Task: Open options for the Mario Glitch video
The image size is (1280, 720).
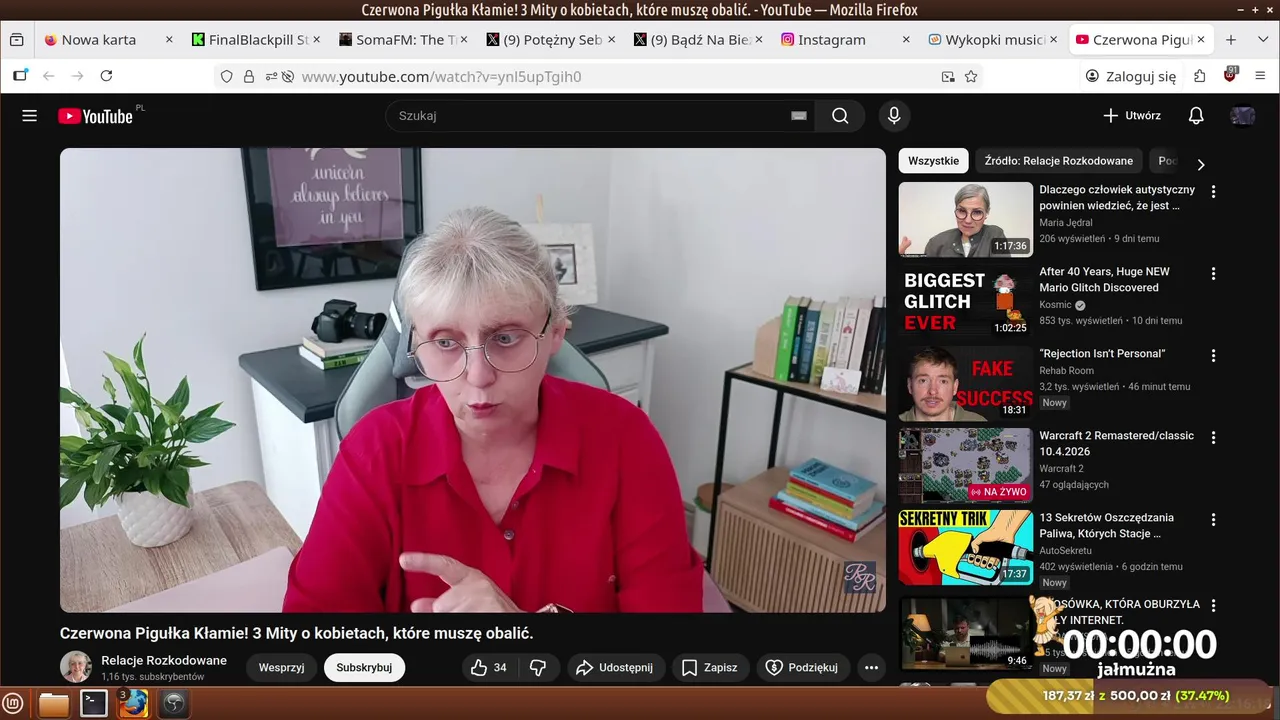Action: pyautogui.click(x=1214, y=273)
